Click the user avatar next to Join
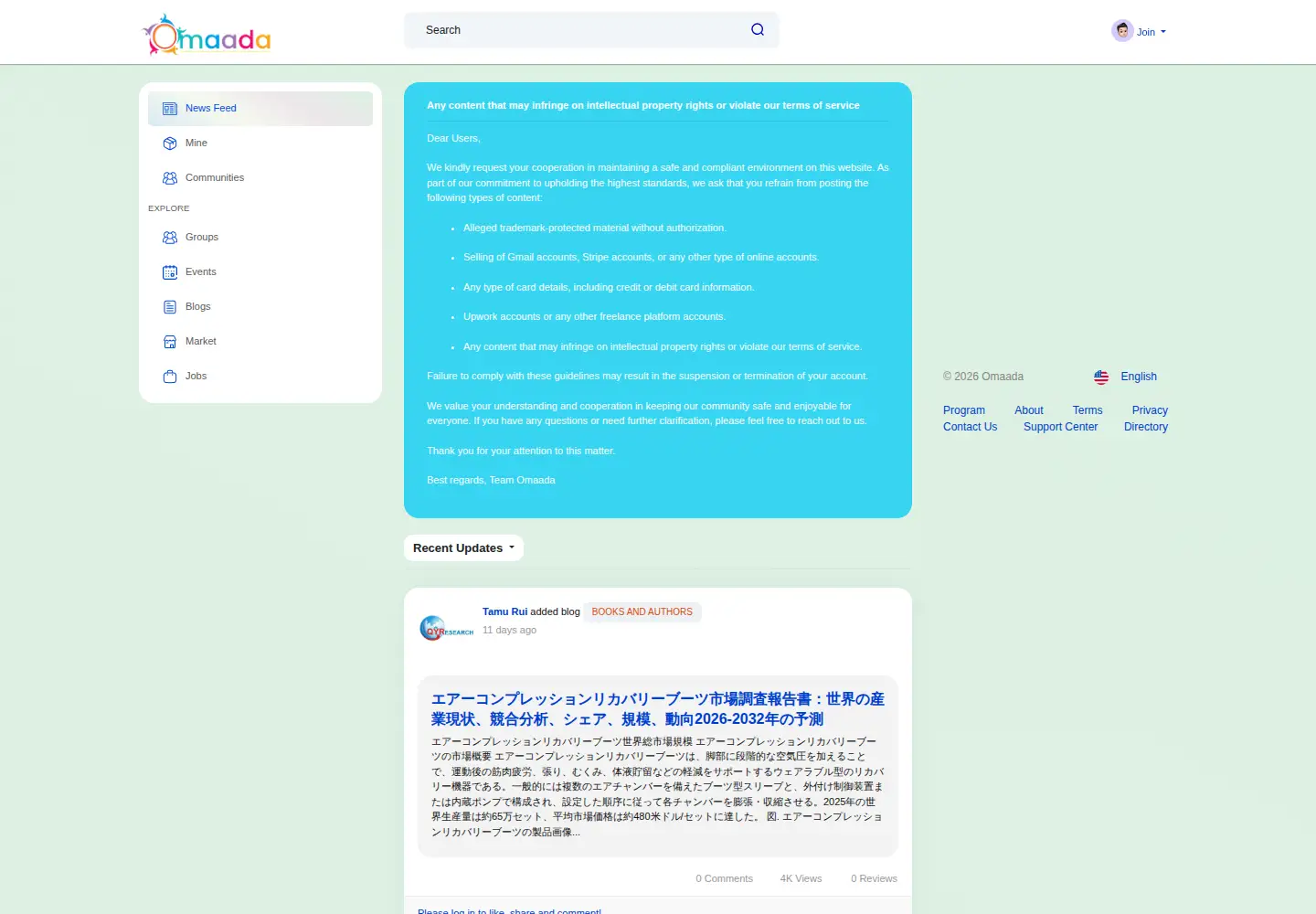Image resolution: width=1316 pixels, height=914 pixels. point(1122,30)
